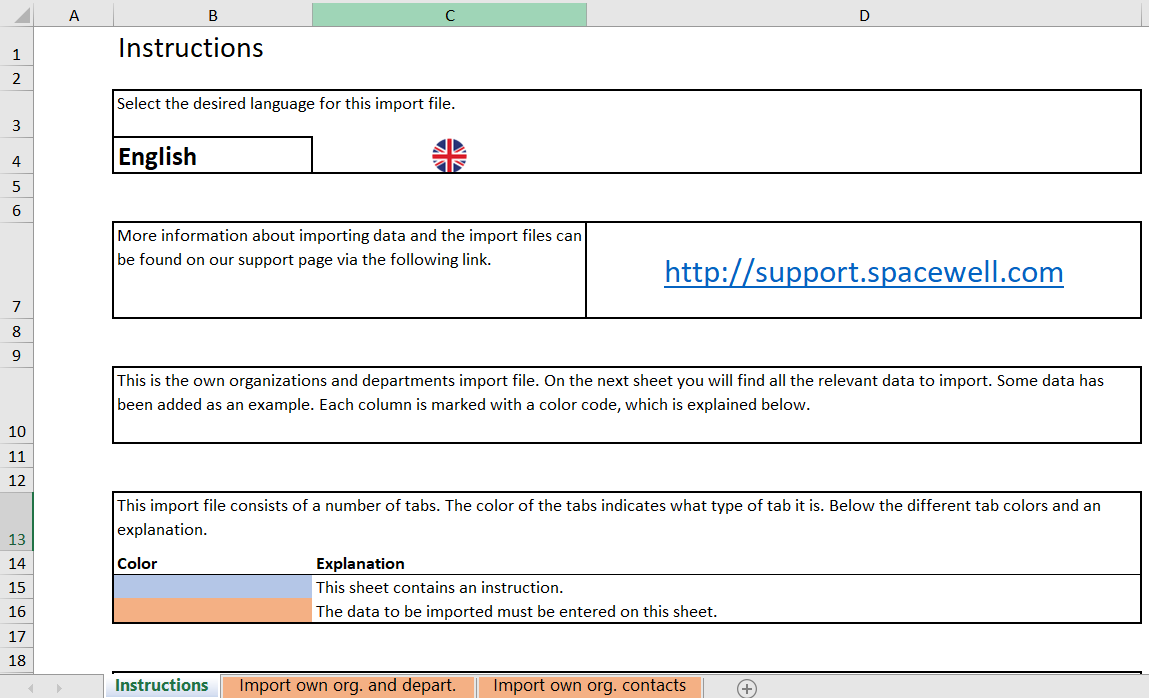Click the UK flag language icon
Screen dimensions: 1149x698
tap(449, 155)
